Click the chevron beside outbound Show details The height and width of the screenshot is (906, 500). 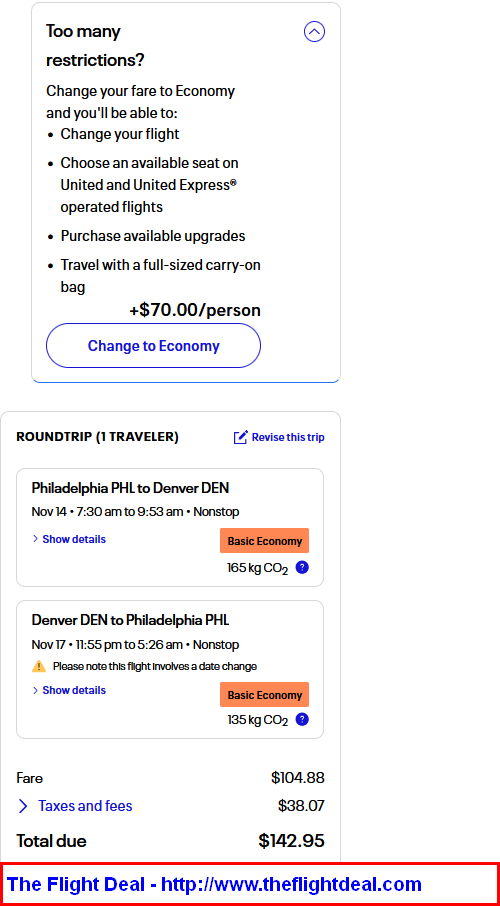pos(35,539)
